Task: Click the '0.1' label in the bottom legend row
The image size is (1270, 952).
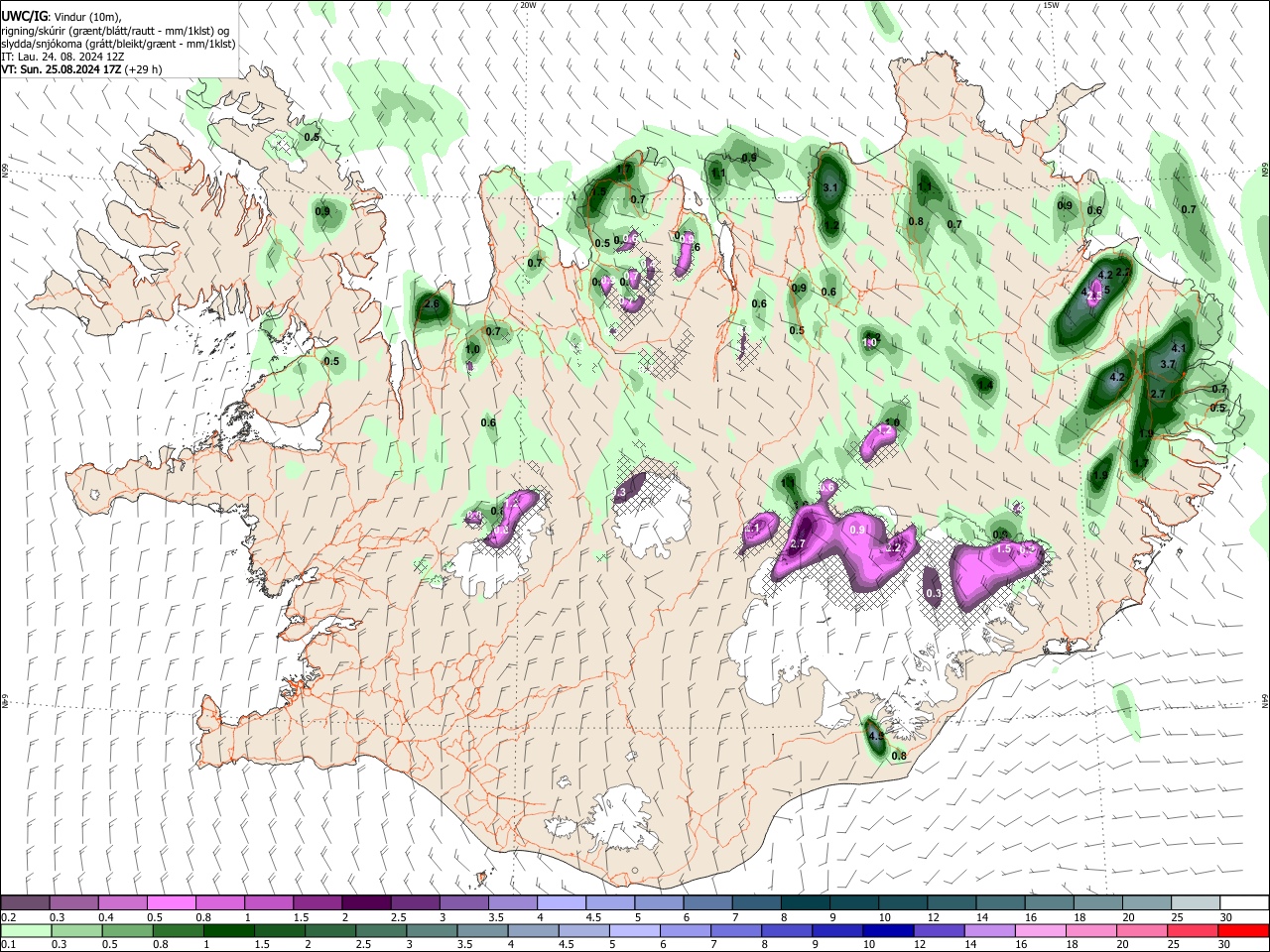Action: (x=8, y=945)
